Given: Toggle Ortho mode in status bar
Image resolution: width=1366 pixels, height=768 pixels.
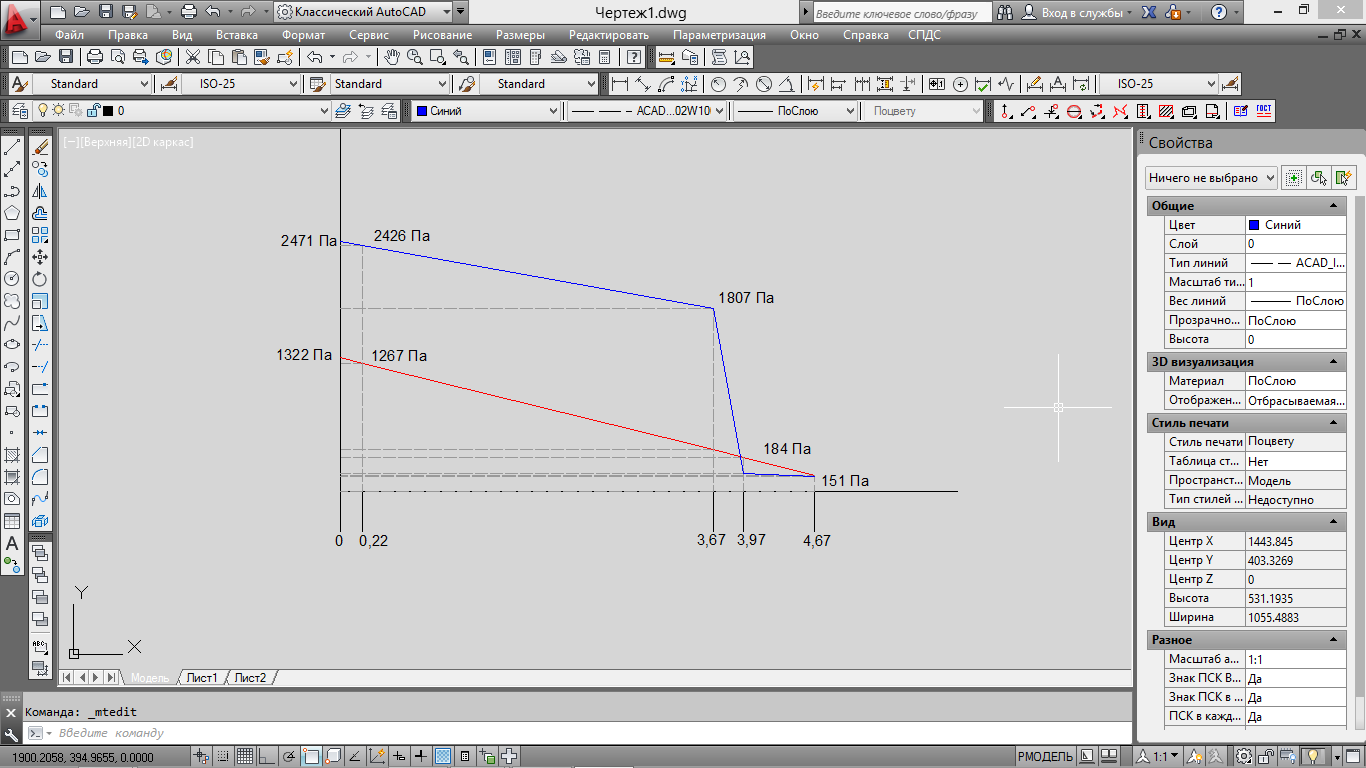Looking at the screenshot, I should 266,756.
